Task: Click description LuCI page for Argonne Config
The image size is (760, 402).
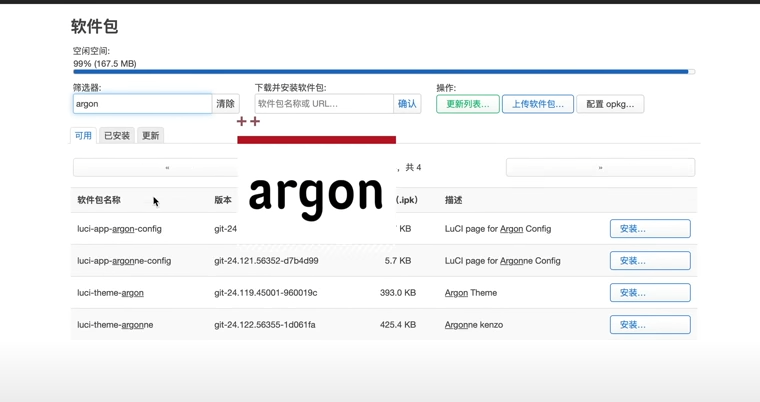Action: [503, 261]
